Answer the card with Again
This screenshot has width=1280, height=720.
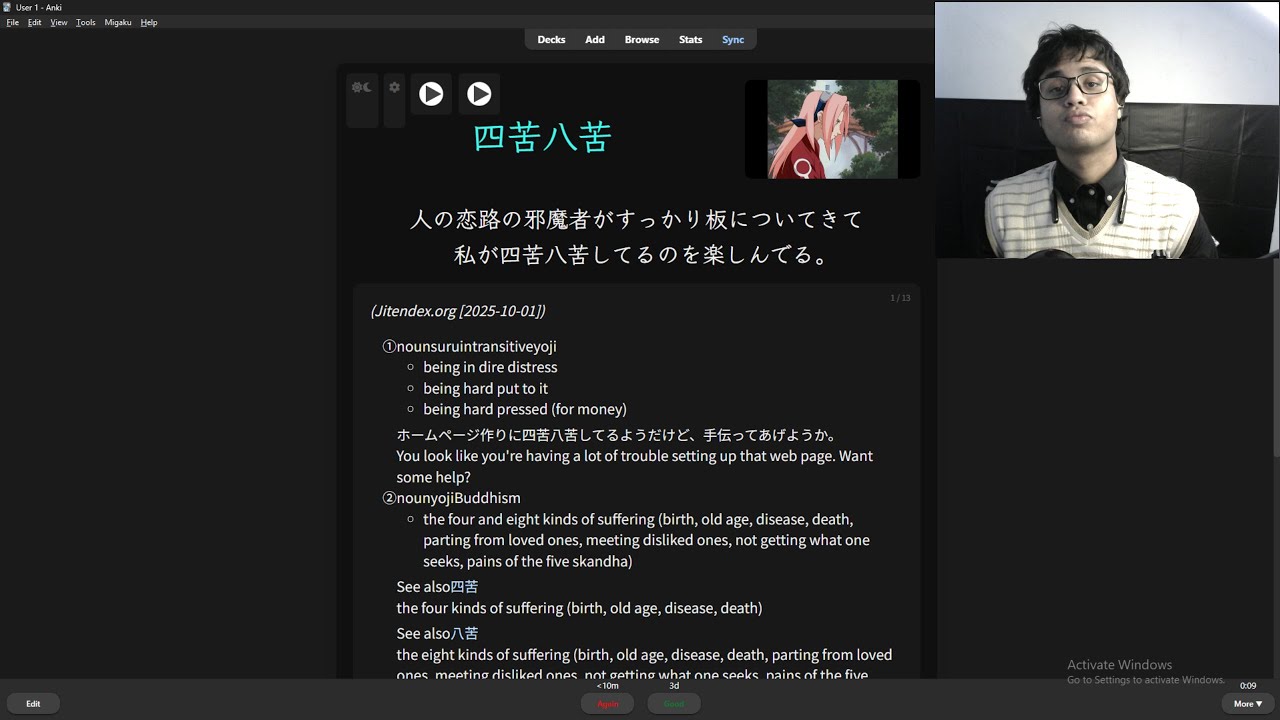(608, 704)
